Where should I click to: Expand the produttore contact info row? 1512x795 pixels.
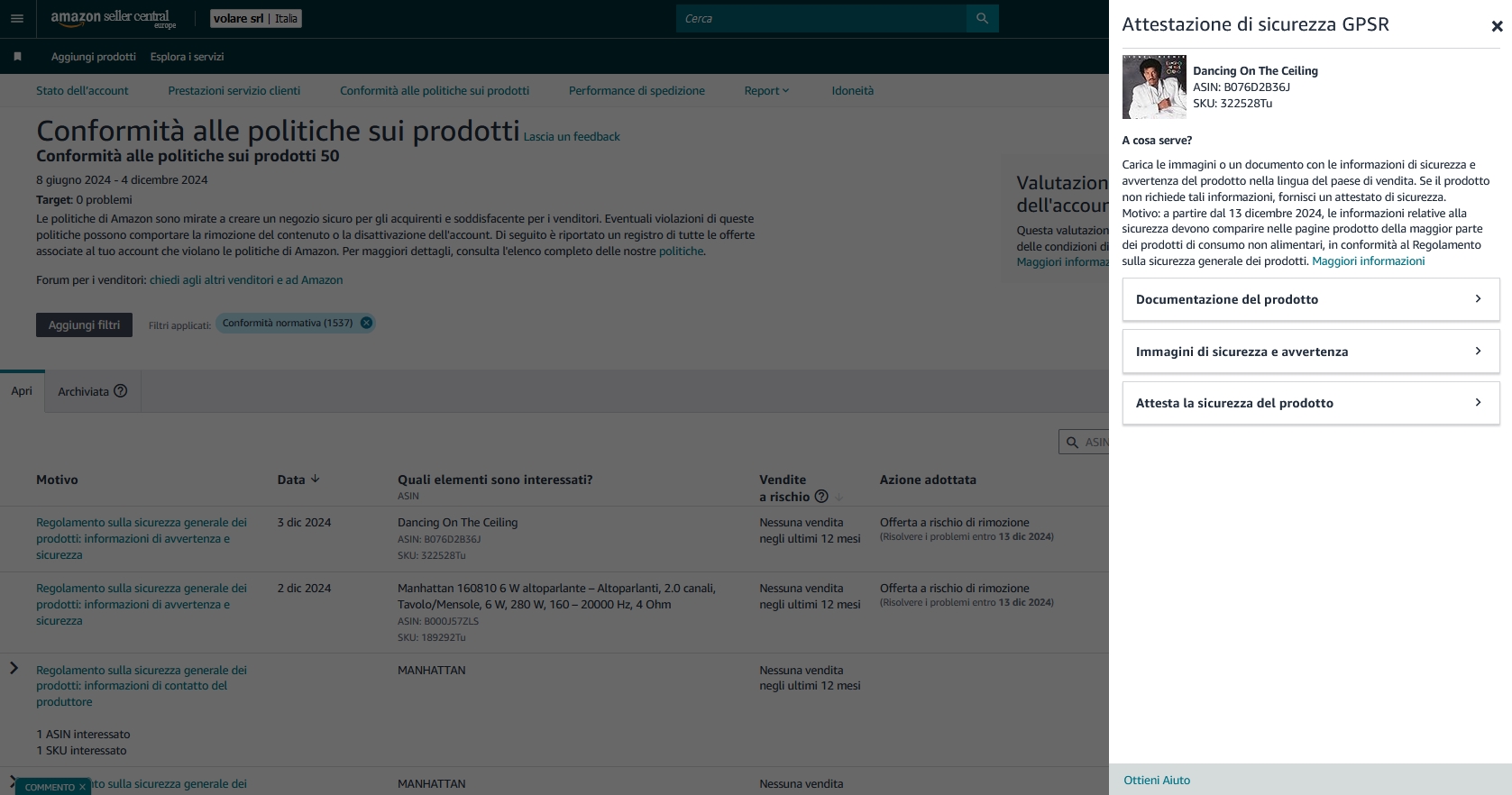tap(14, 668)
